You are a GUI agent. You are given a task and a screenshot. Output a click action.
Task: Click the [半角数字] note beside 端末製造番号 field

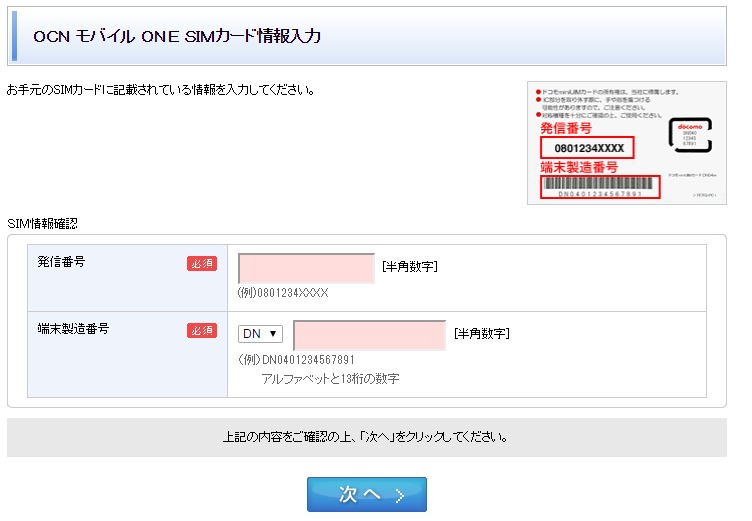pos(482,333)
